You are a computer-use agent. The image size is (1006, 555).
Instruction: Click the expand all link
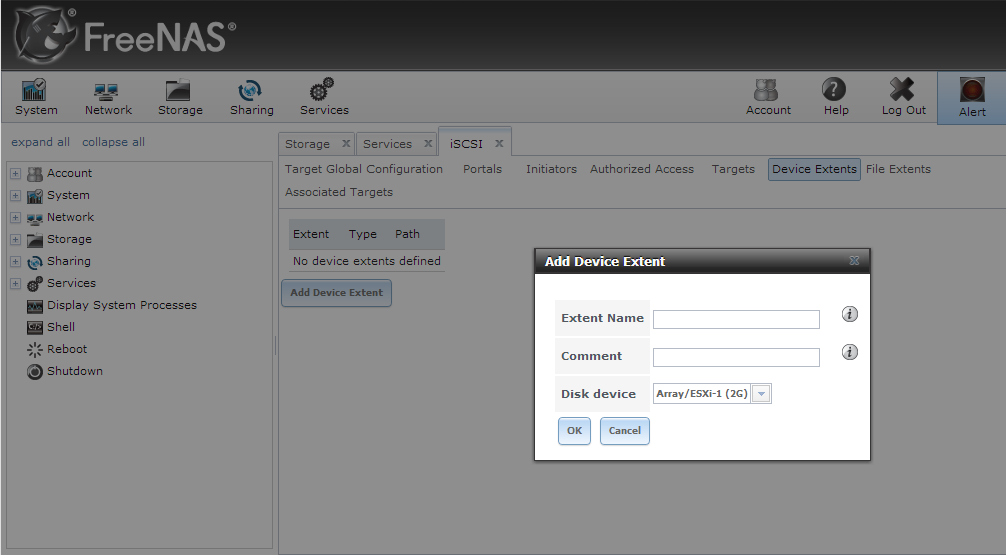[x=40, y=142]
